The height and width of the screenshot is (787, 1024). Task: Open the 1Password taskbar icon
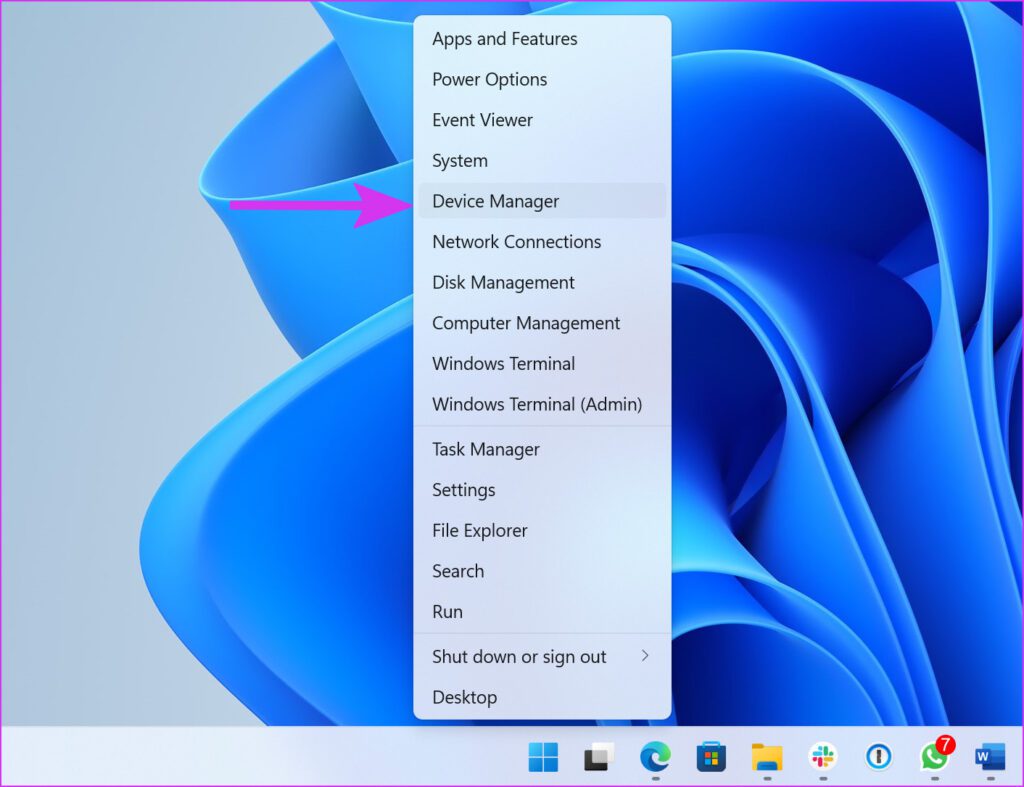tap(877, 757)
